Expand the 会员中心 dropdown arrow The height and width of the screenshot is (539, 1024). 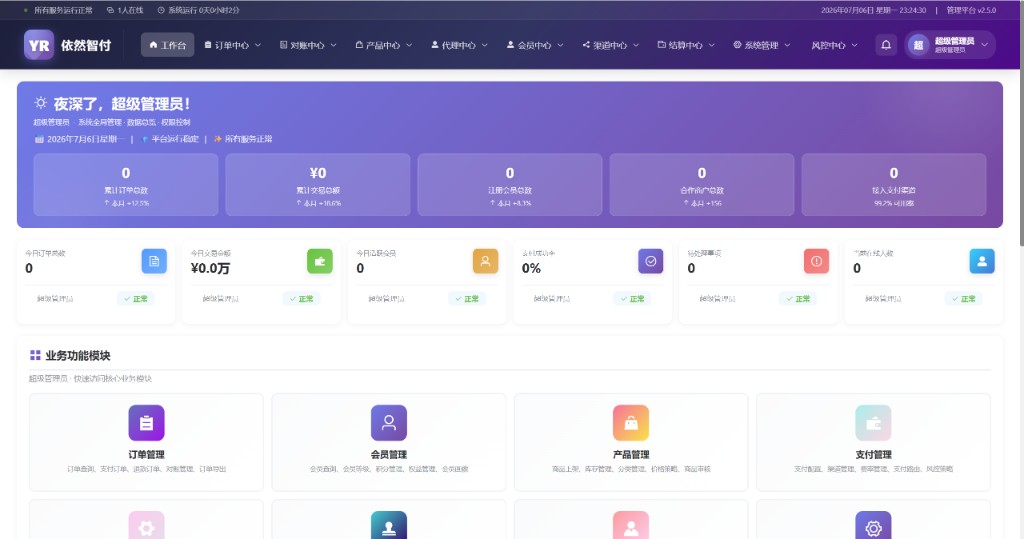[560, 45]
